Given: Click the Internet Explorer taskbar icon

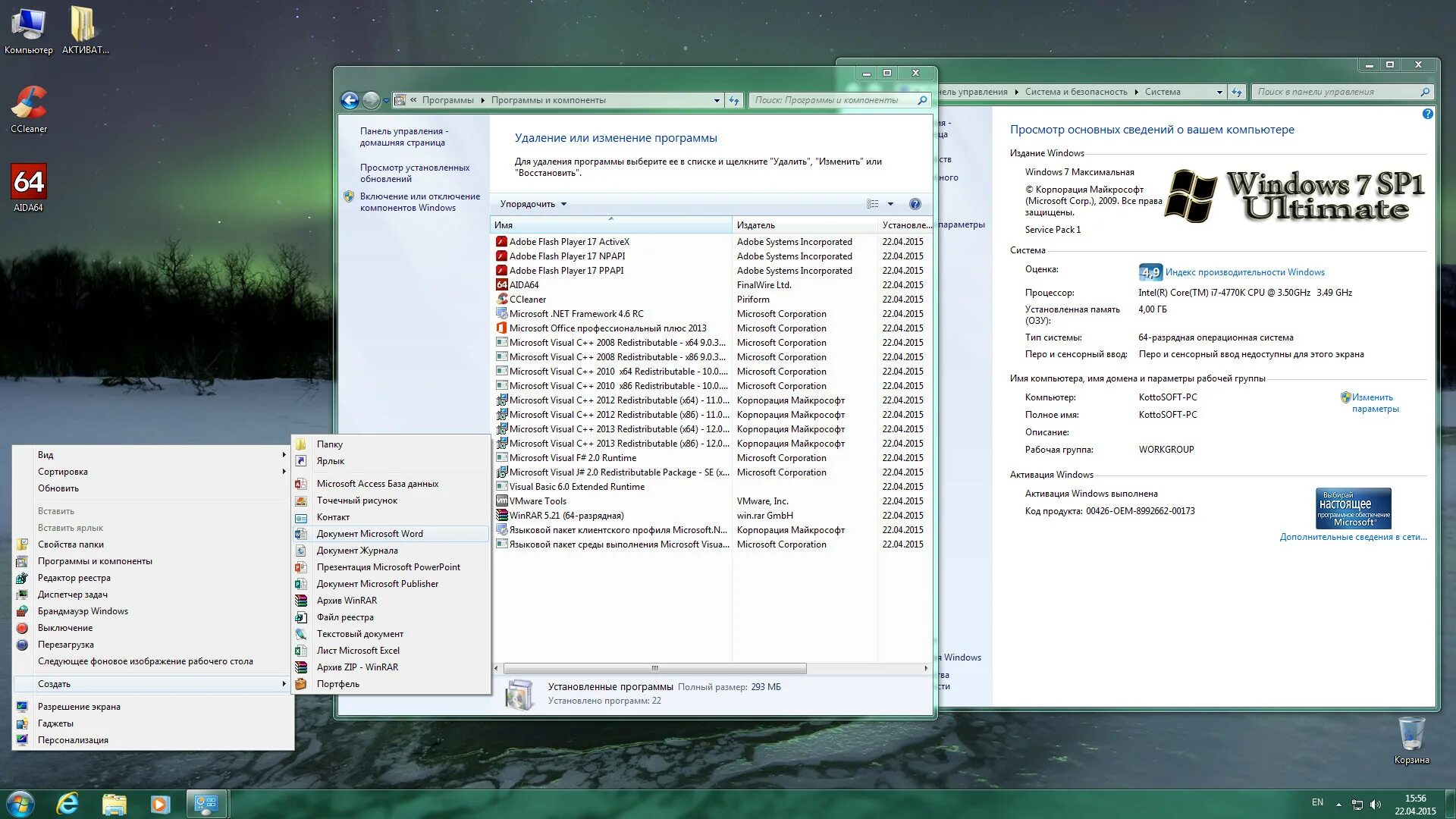Looking at the screenshot, I should point(69,803).
